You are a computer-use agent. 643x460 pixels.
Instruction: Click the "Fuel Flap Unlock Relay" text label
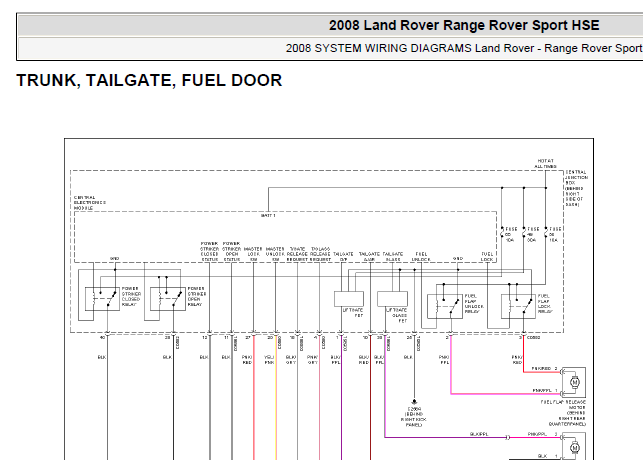click(474, 304)
